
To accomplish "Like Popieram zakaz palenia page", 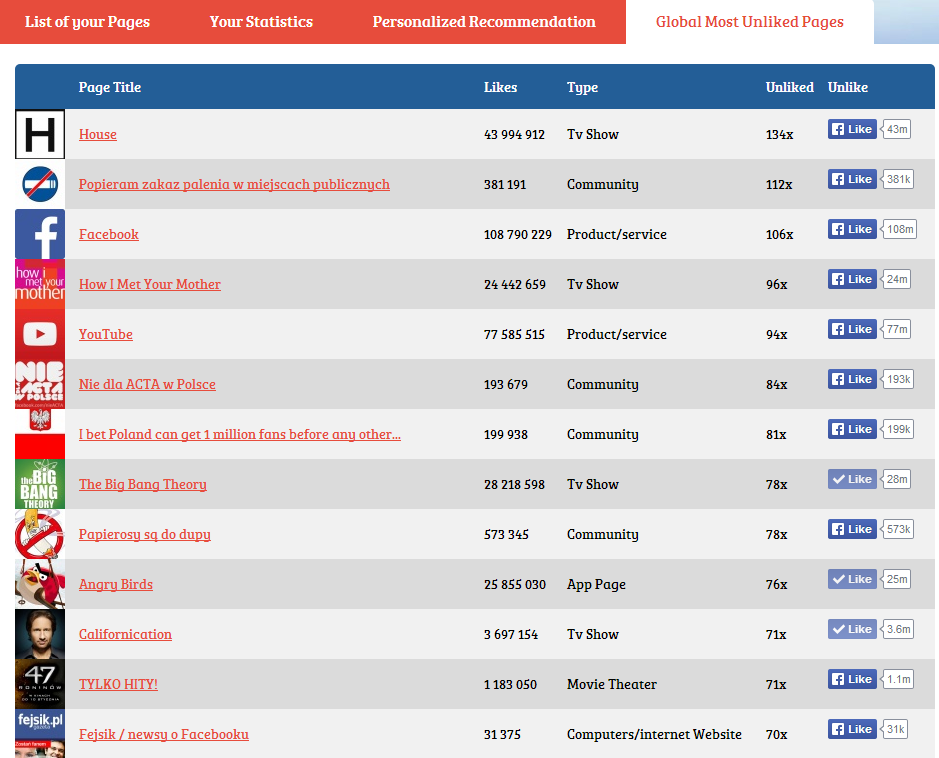I will tap(852, 179).
